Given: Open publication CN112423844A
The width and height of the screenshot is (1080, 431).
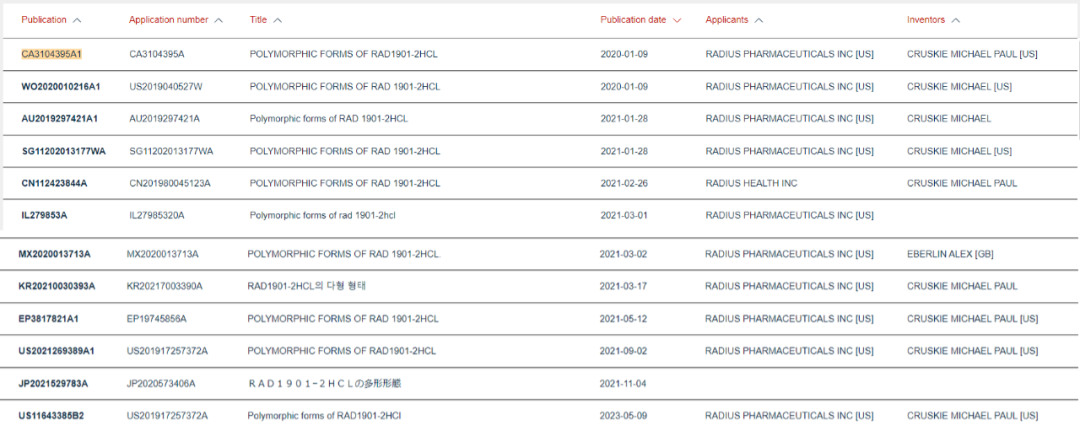Looking at the screenshot, I should [54, 183].
